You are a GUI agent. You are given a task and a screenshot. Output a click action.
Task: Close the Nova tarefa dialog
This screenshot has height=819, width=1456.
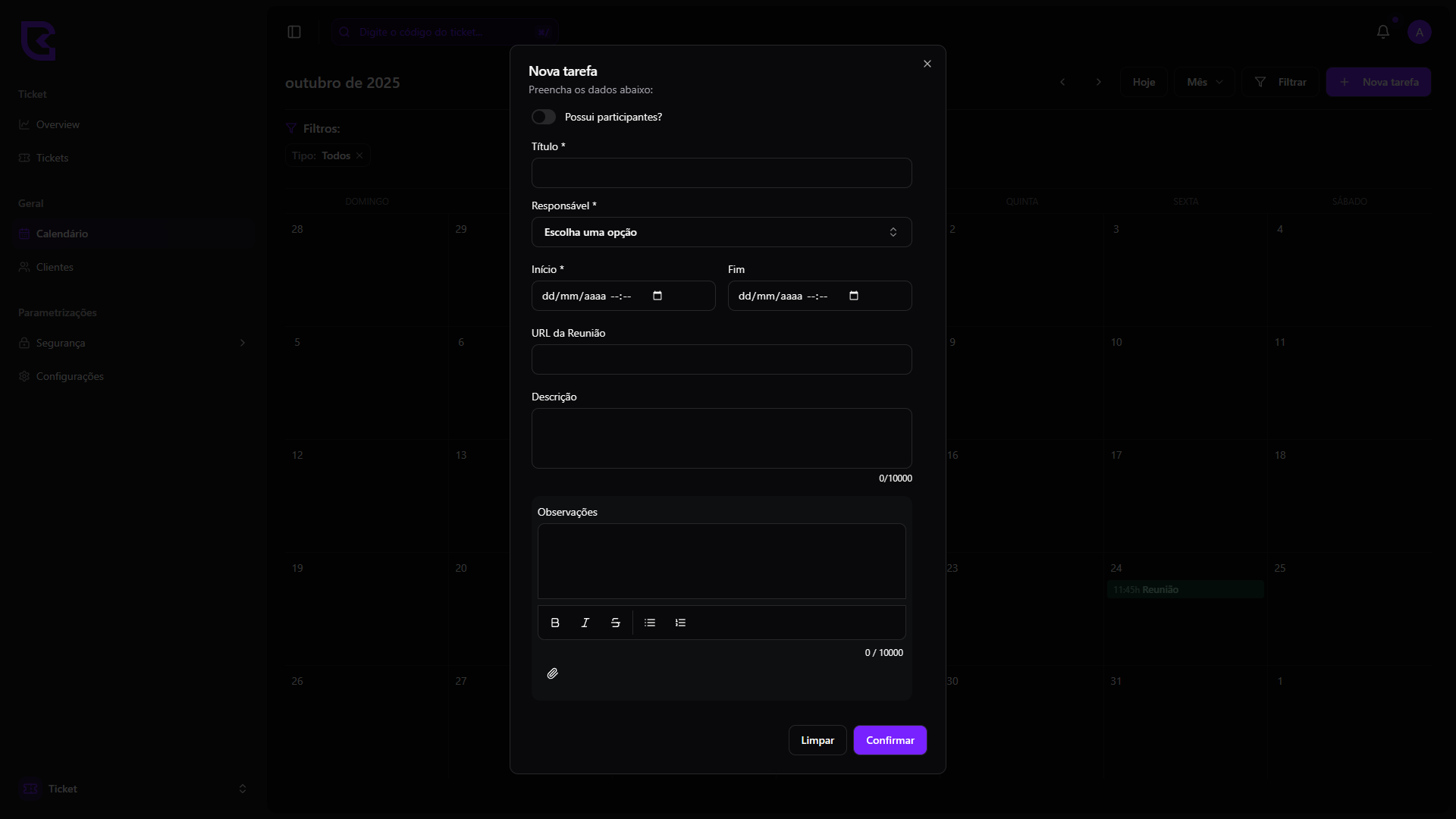coord(927,64)
